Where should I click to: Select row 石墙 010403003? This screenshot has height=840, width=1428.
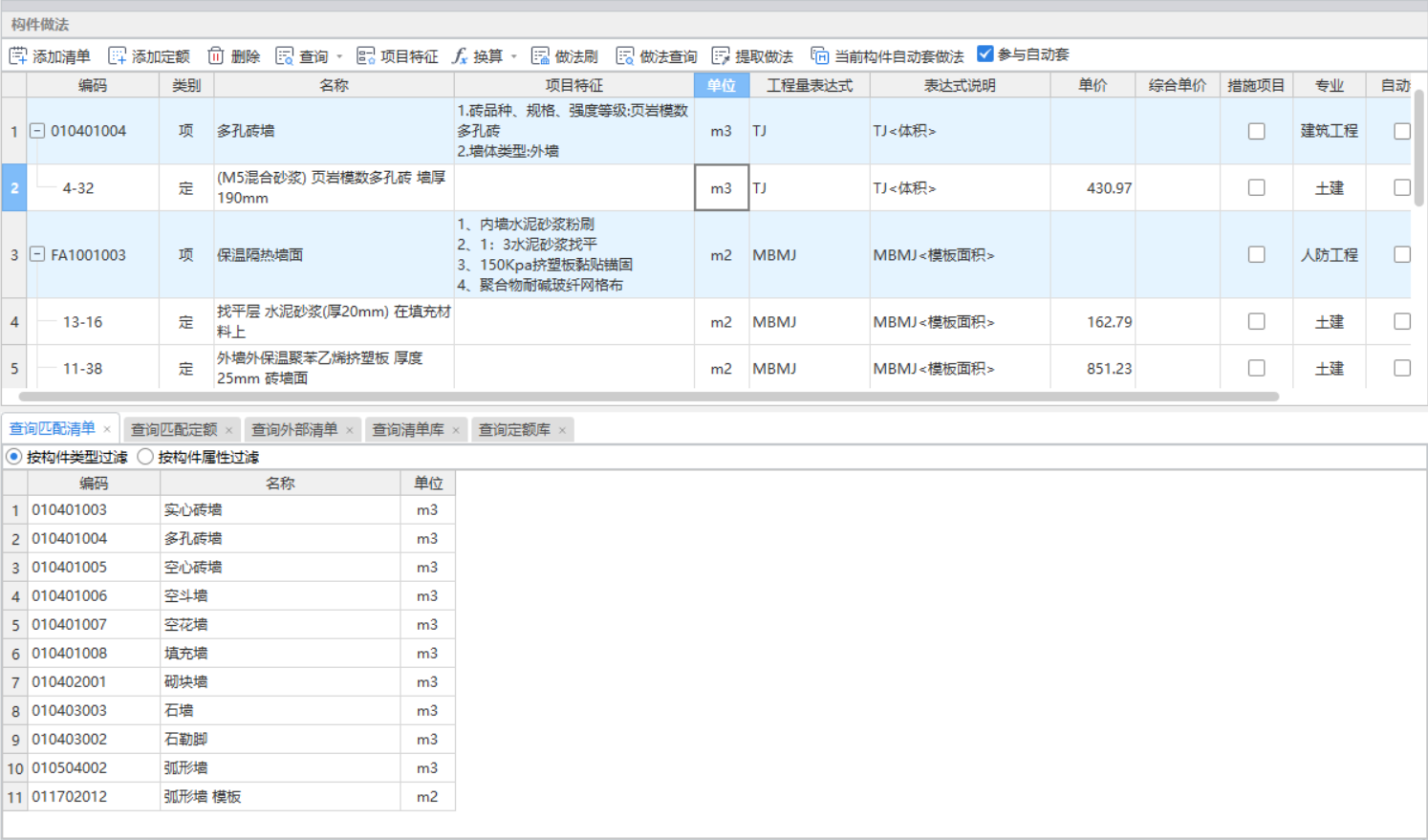(229, 711)
